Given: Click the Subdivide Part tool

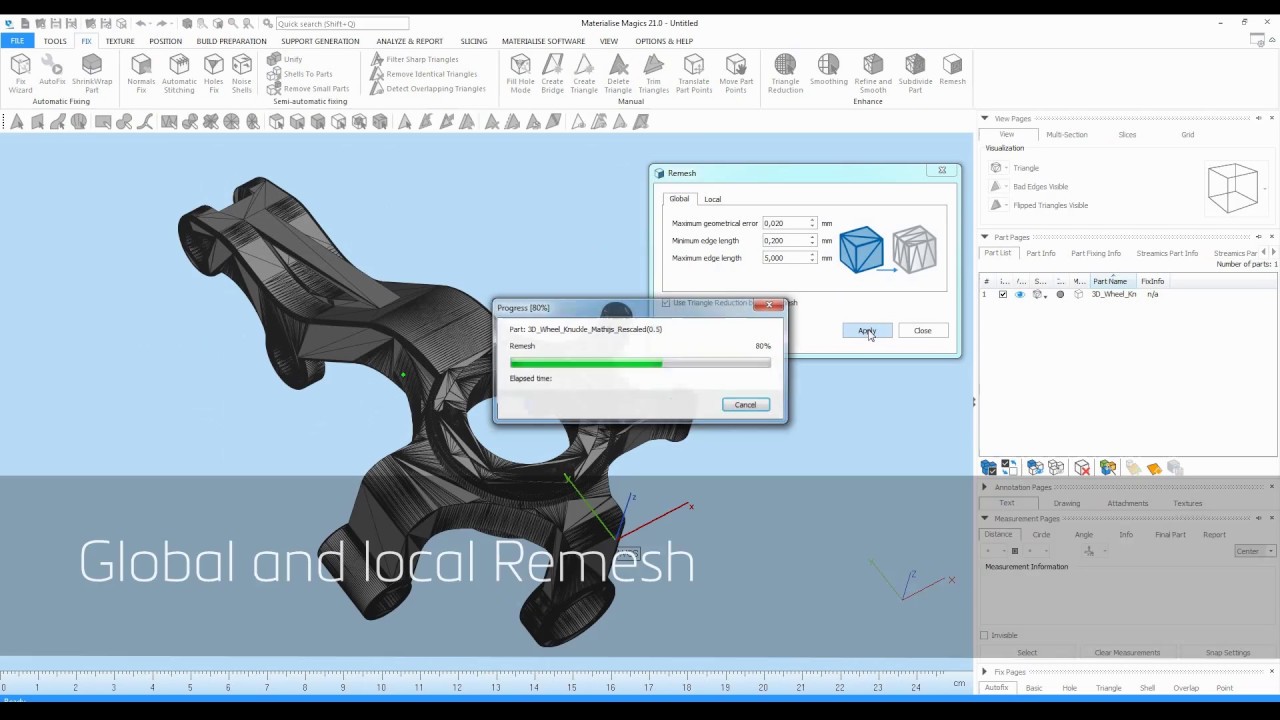Looking at the screenshot, I should [x=915, y=74].
